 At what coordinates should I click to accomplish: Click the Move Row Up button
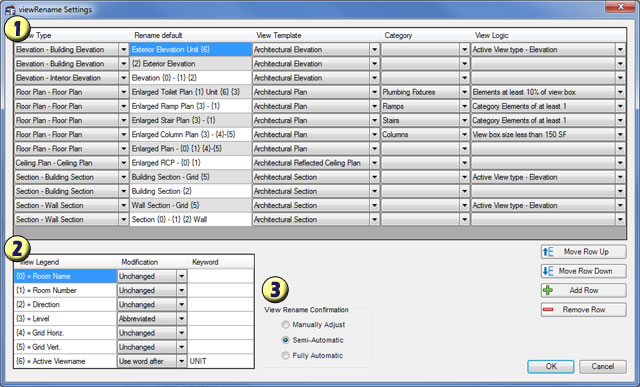coord(583,252)
